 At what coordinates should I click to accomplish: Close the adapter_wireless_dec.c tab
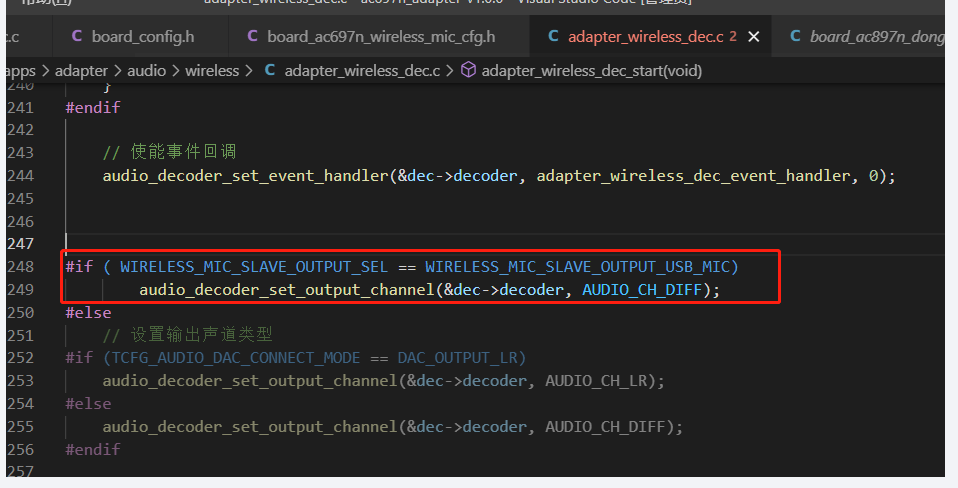754,37
